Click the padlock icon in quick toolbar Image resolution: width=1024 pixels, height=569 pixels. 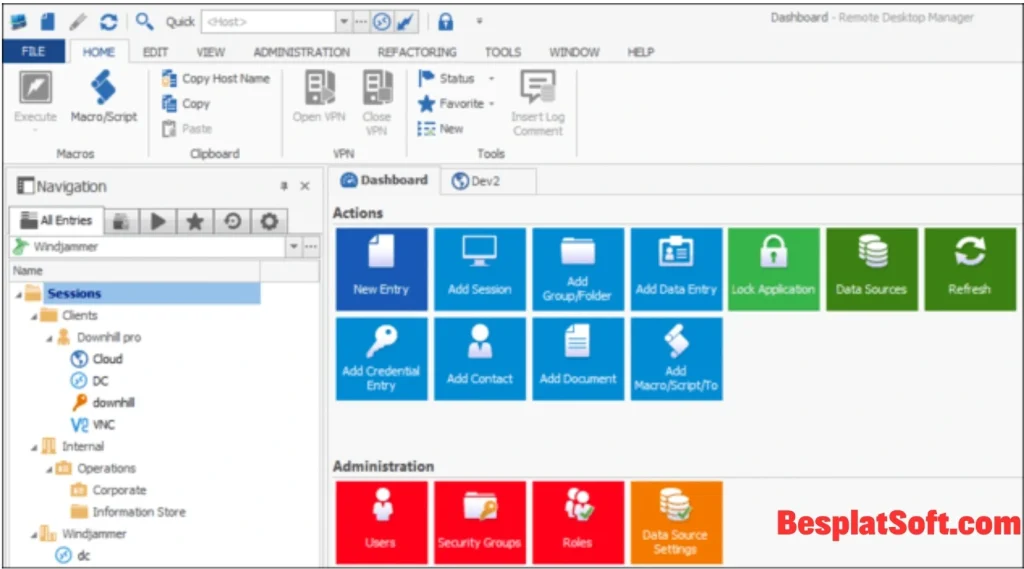click(445, 22)
